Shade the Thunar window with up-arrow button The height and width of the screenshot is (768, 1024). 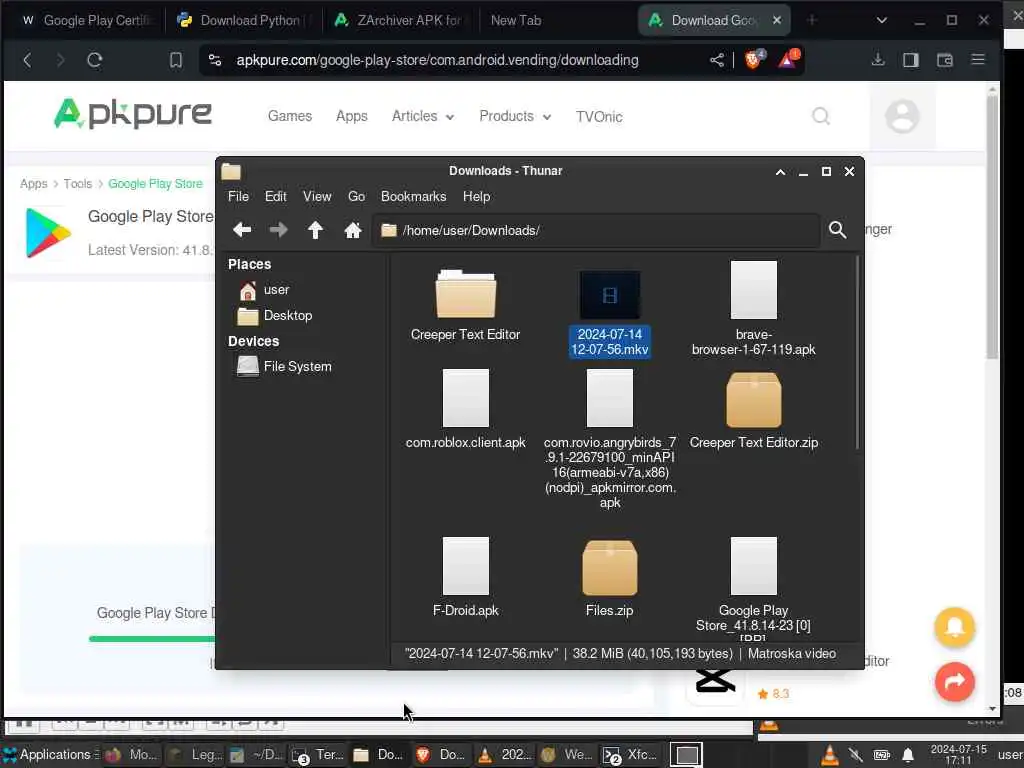pyautogui.click(x=780, y=172)
